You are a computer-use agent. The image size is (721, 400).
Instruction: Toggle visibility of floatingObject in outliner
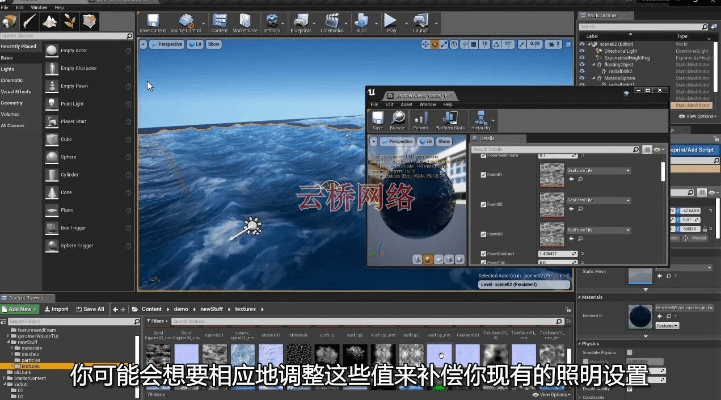coord(582,65)
